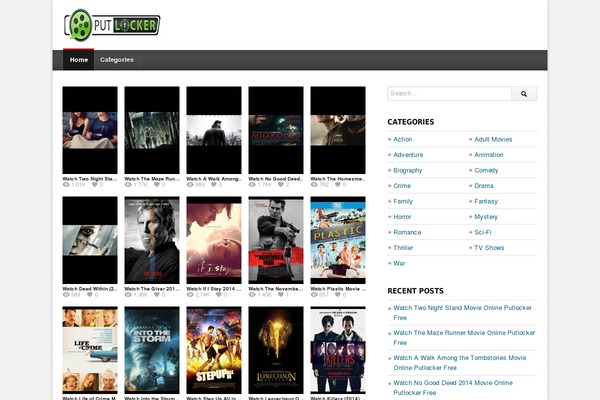The height and width of the screenshot is (400, 600).
Task: Click the heart icon under A Walk Among
Action: pyautogui.click(x=213, y=184)
